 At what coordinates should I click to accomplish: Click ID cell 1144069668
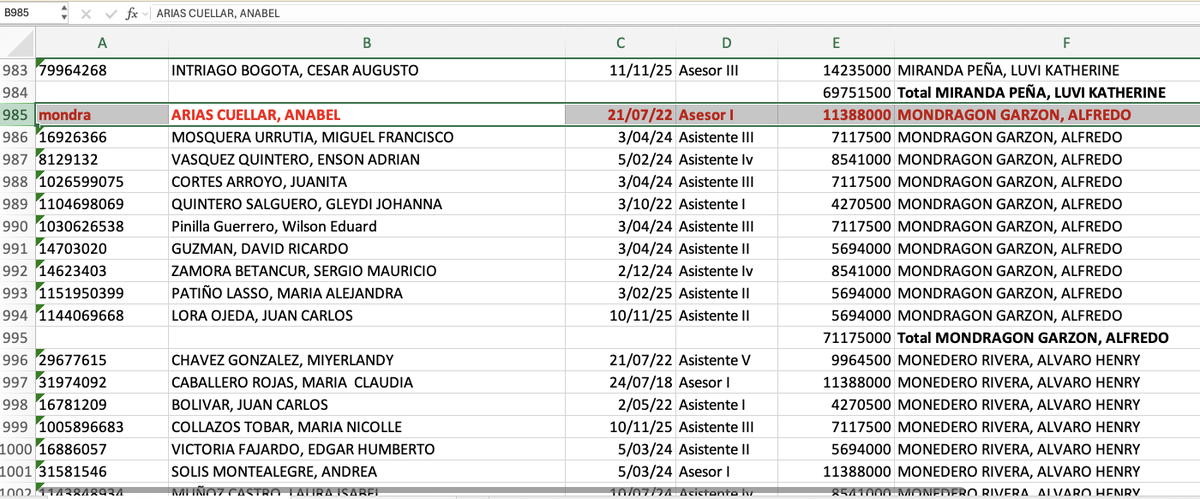click(x=102, y=315)
